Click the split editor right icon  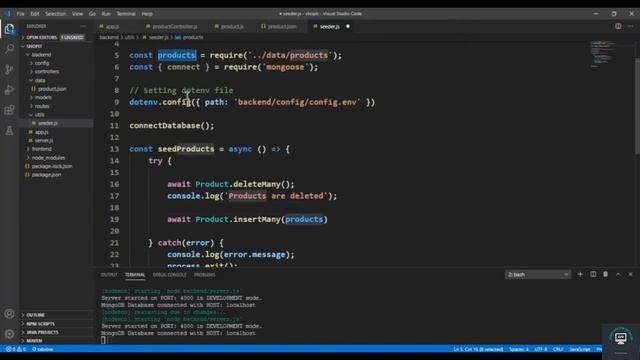point(618,26)
